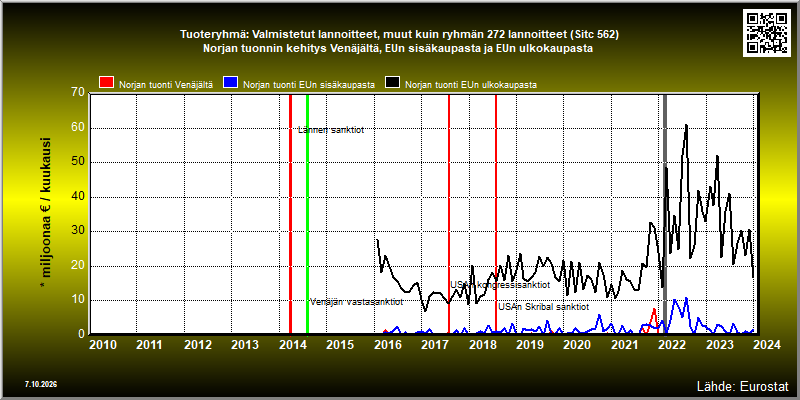Click the date stamp 7.10.2026
This screenshot has width=800, height=400.
pyautogui.click(x=41, y=384)
